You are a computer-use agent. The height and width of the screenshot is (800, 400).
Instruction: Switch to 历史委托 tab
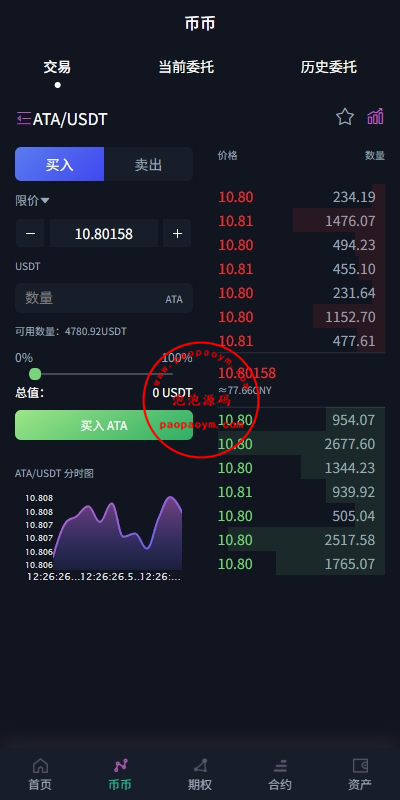click(x=329, y=67)
